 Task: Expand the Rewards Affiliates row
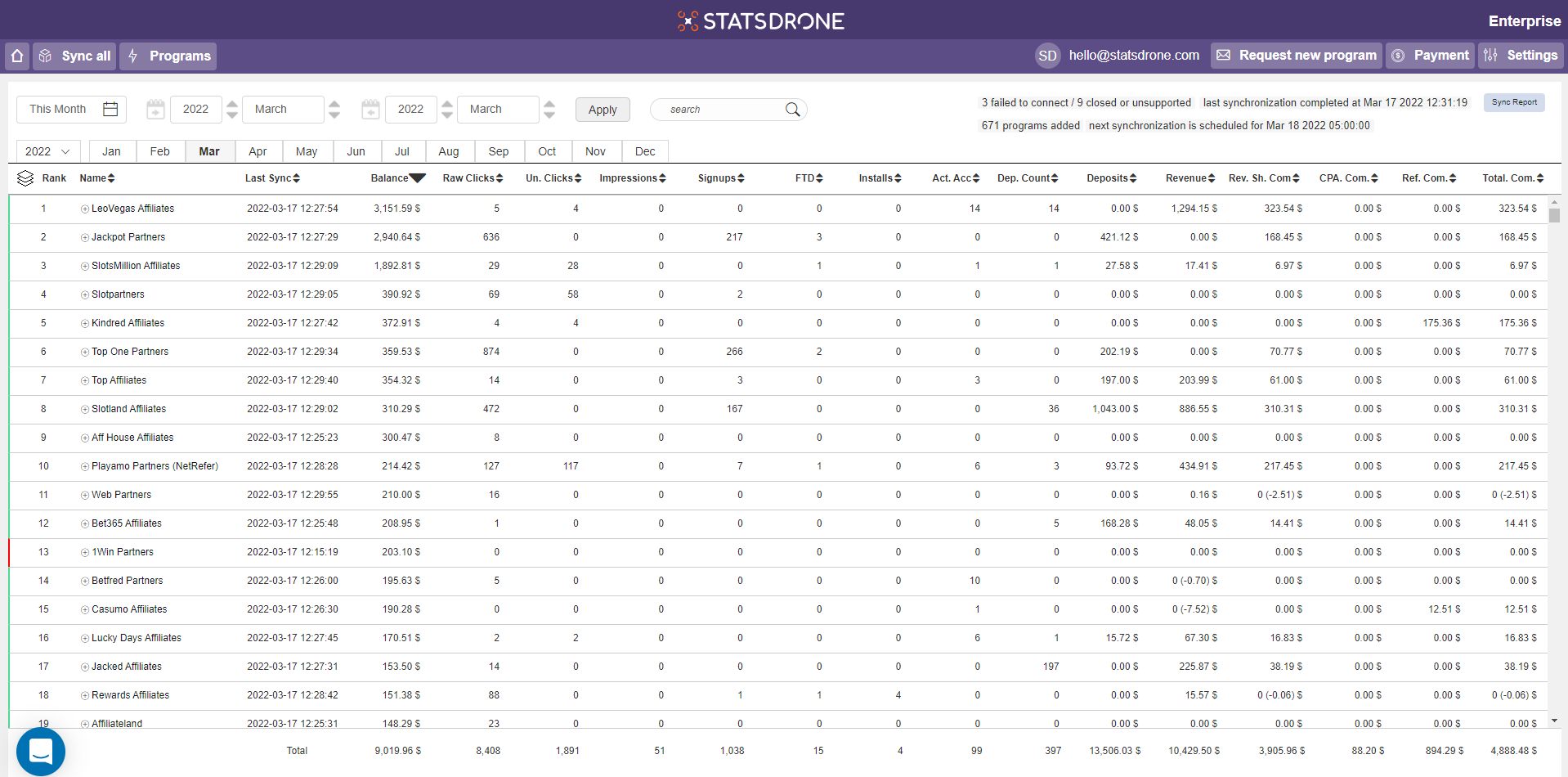(85, 696)
